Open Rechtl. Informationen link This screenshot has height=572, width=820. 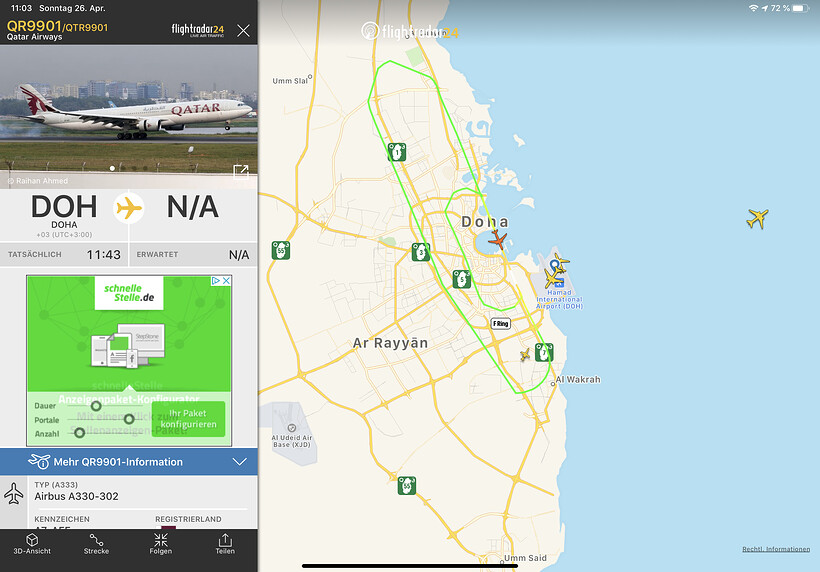pyautogui.click(x=776, y=549)
